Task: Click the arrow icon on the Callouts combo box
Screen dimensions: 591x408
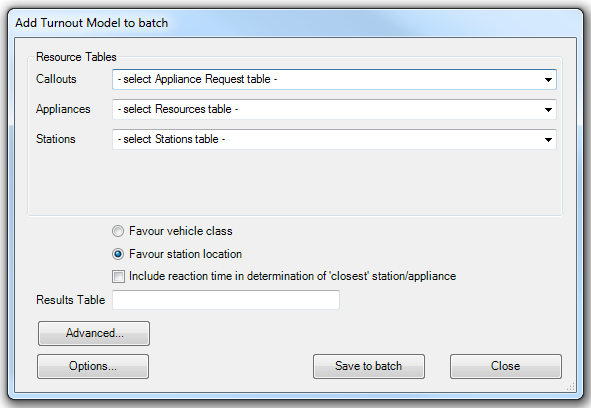Action: [548, 80]
